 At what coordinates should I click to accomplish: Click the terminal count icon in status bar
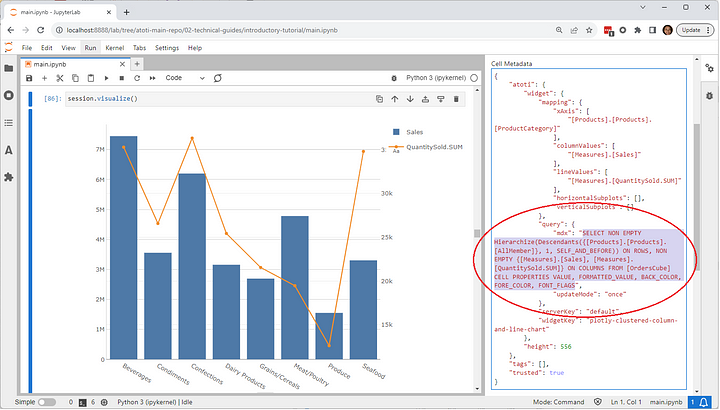(83, 402)
